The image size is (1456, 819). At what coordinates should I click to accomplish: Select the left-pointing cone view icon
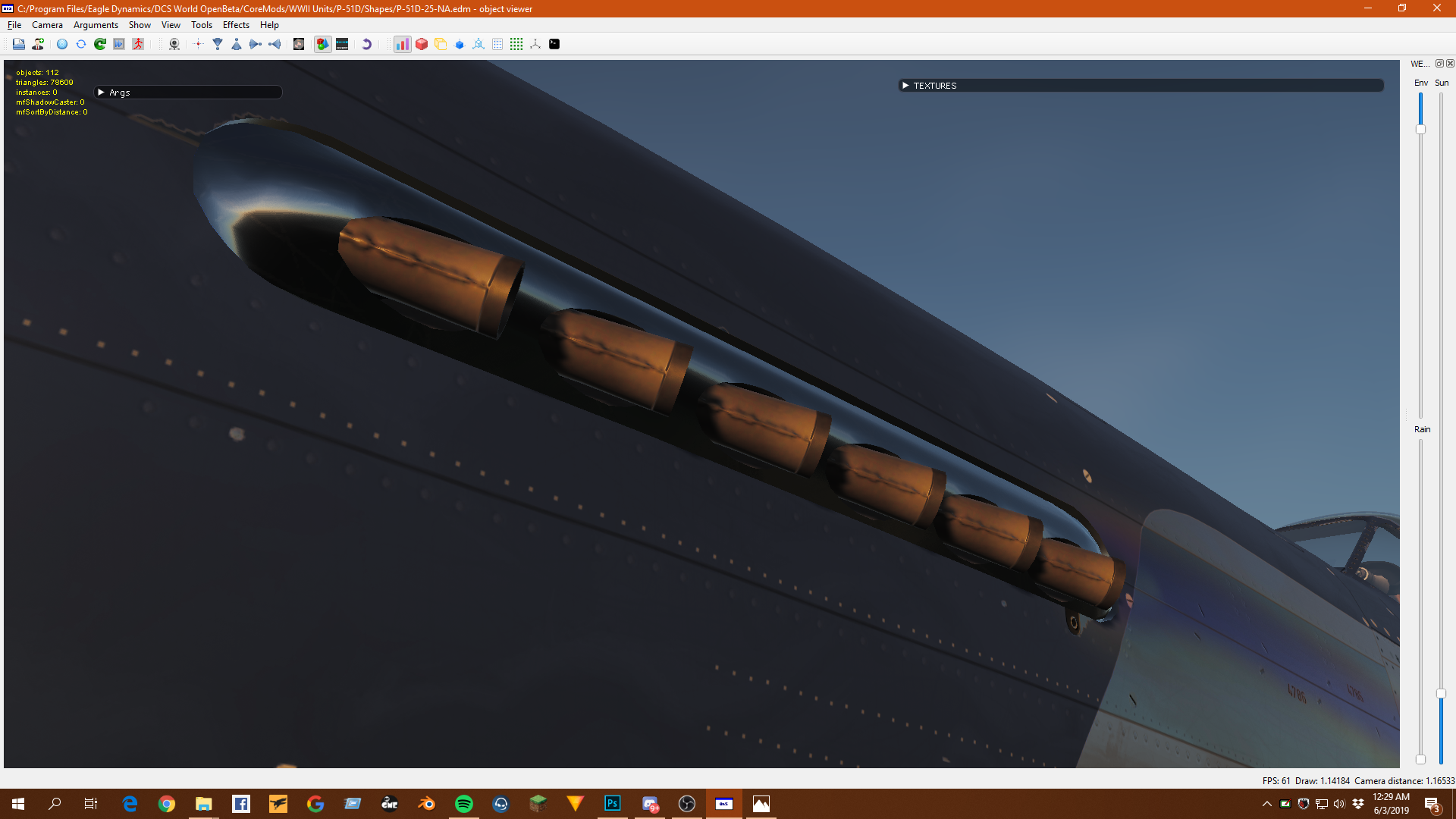[275, 44]
